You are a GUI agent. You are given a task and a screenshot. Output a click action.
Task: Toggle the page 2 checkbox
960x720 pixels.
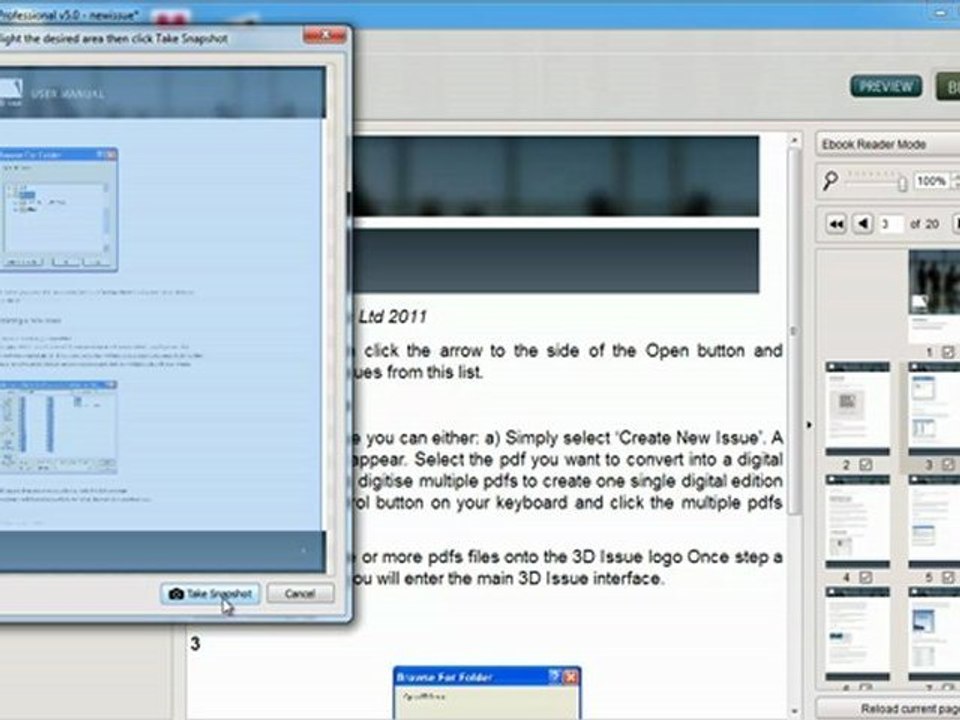click(x=866, y=465)
